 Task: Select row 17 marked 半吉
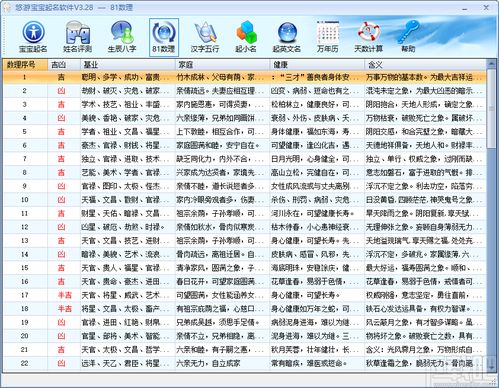tap(245, 295)
